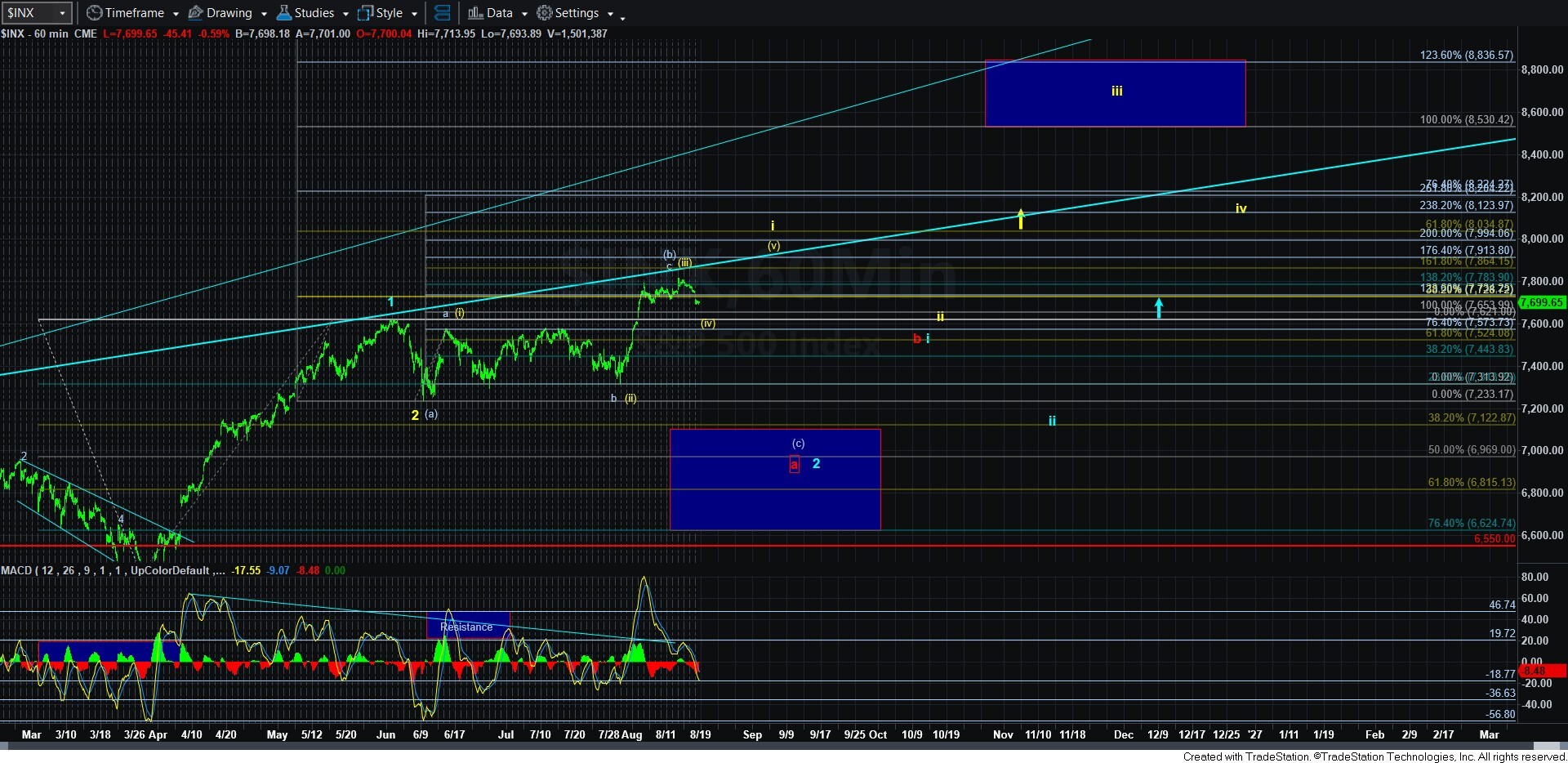Select the cyan up arrow drawing near December
This screenshot has height=763, width=1568.
[x=1158, y=308]
